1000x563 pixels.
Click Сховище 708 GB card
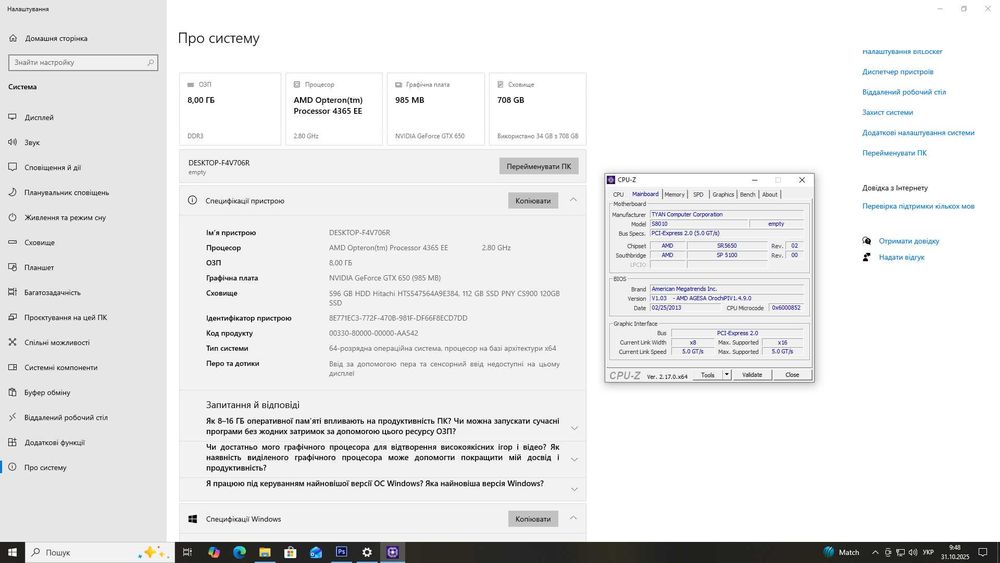[x=538, y=109]
